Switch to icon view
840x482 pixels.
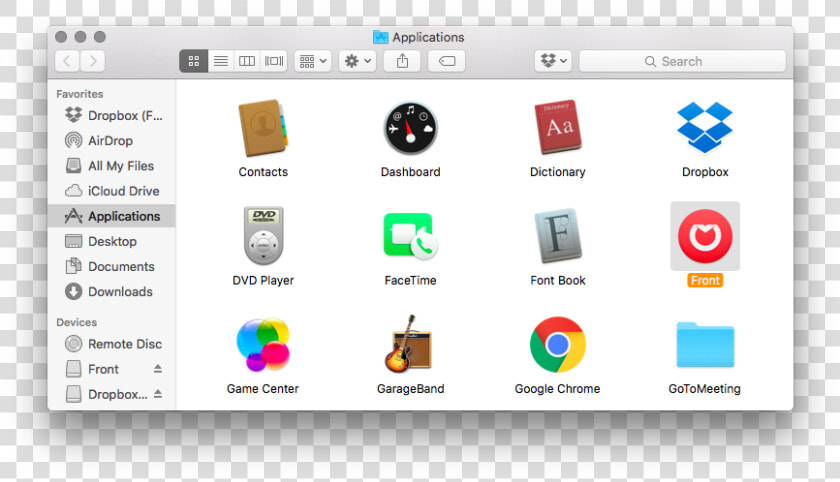(x=193, y=61)
